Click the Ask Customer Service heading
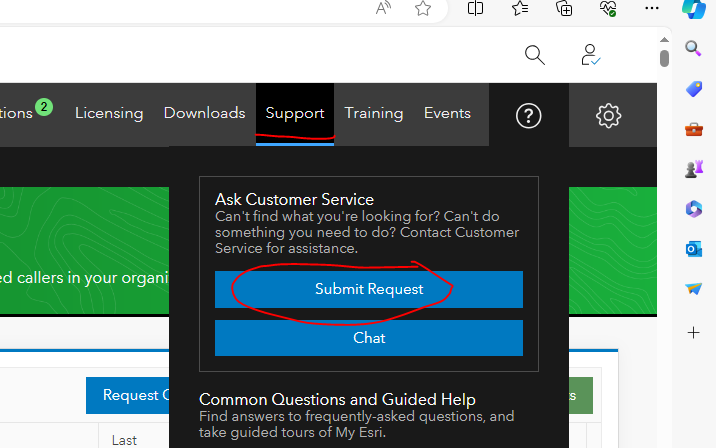Image resolution: width=716 pixels, height=448 pixels. (x=295, y=200)
